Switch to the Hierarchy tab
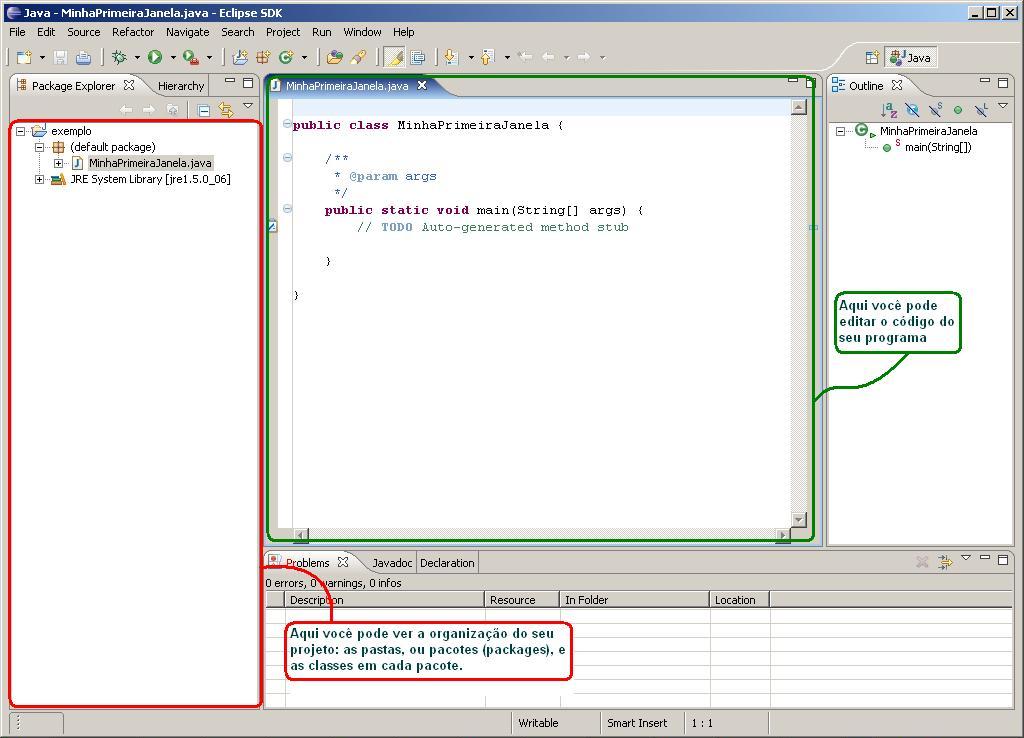1024x738 pixels. click(x=181, y=86)
